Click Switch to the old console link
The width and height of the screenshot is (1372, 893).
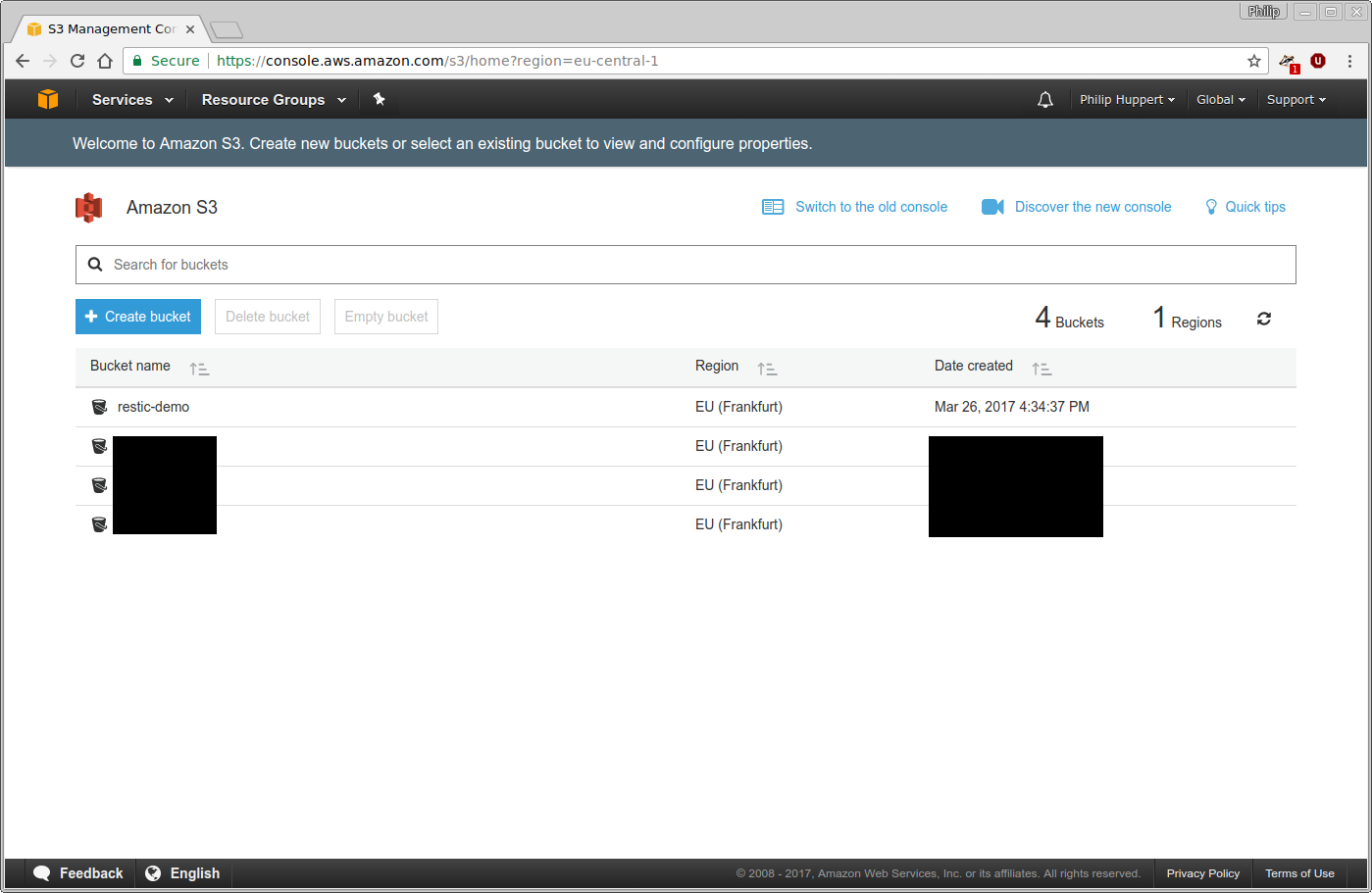click(870, 207)
